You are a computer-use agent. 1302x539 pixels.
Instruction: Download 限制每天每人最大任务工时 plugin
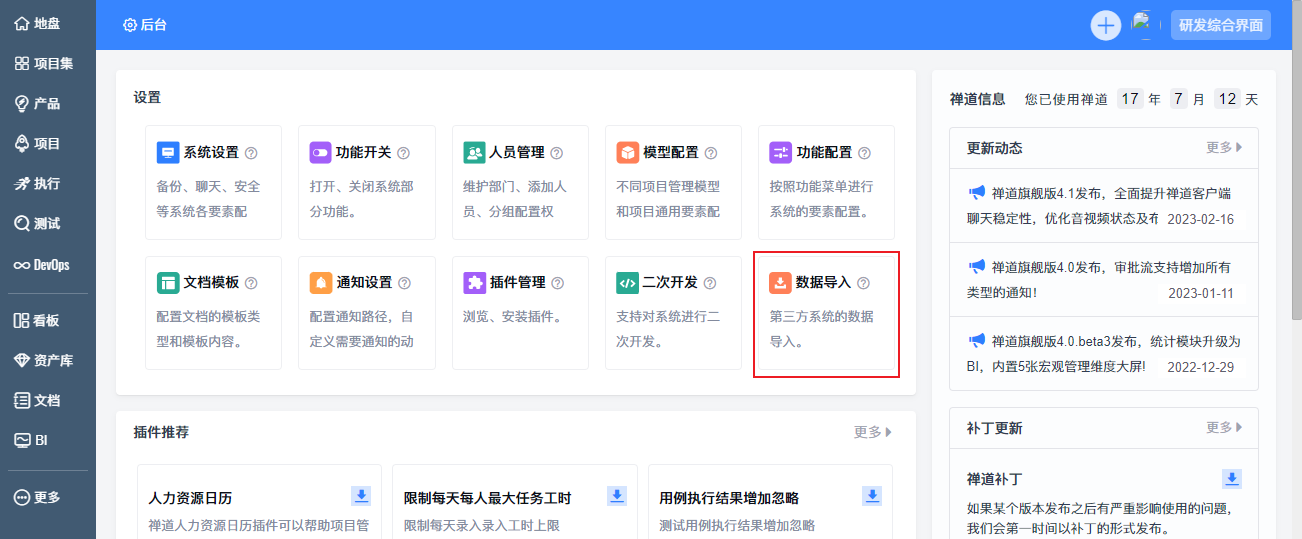[x=617, y=496]
